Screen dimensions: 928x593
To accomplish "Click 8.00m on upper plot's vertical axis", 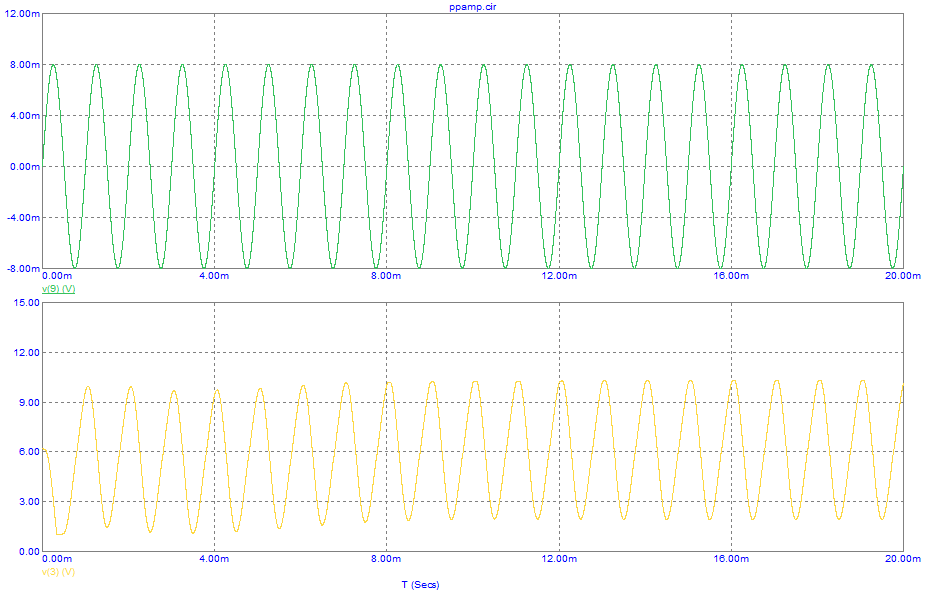I will click(x=24, y=64).
